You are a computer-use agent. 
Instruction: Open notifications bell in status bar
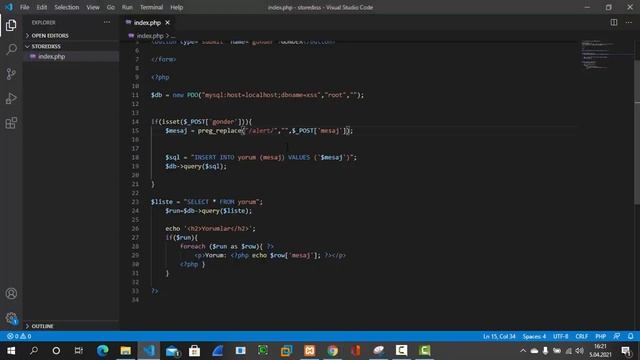631,336
